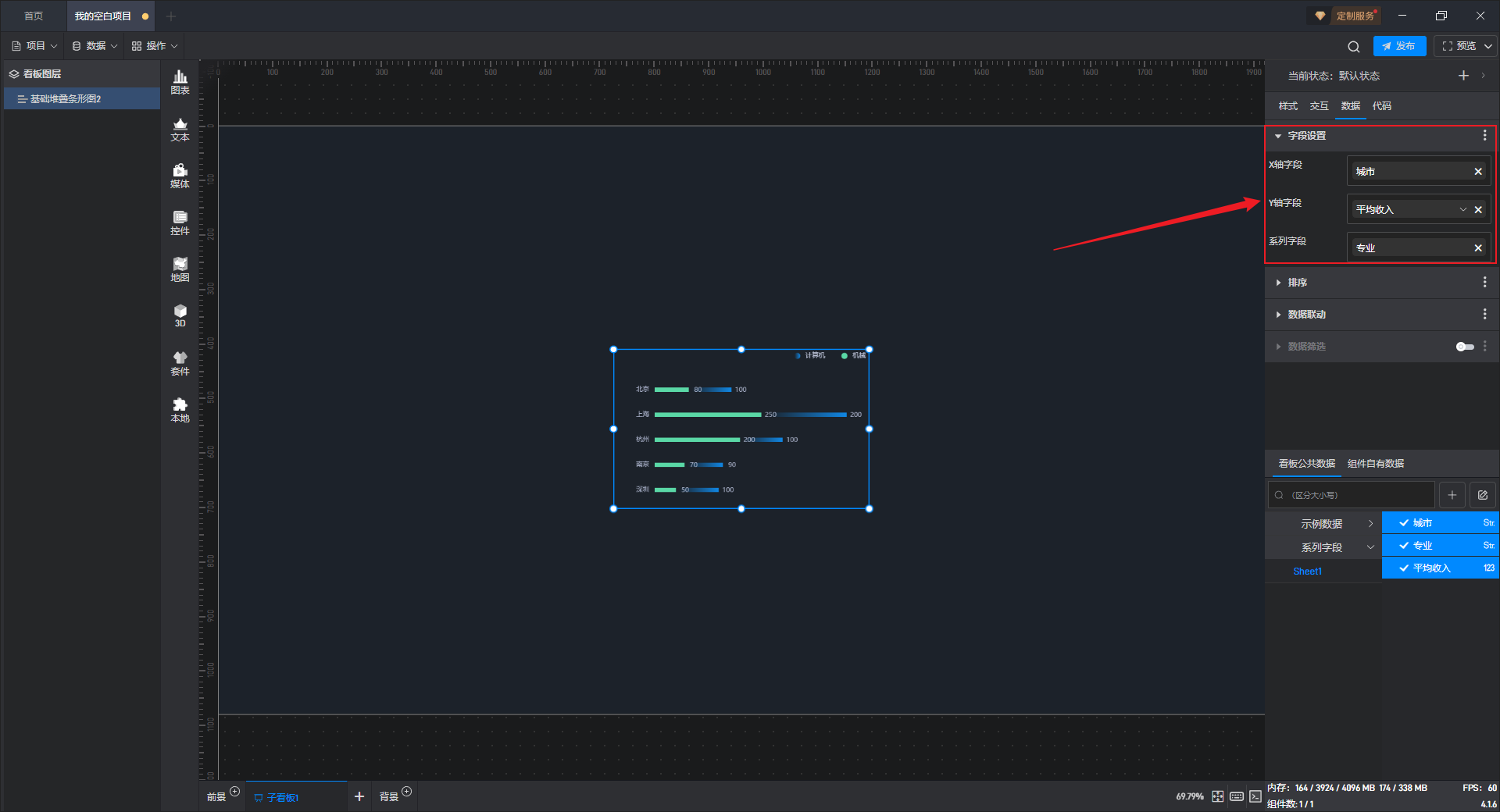Open the 控件 controls components panel

[180, 223]
